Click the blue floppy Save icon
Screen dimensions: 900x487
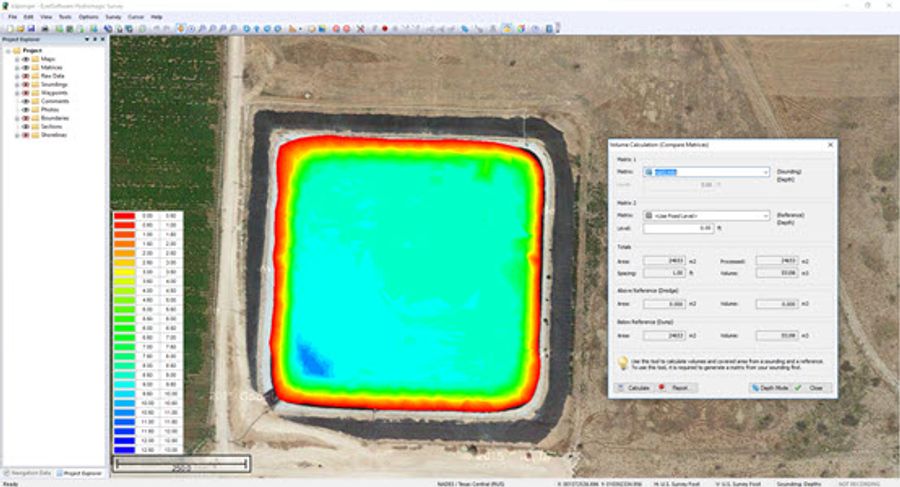30,28
